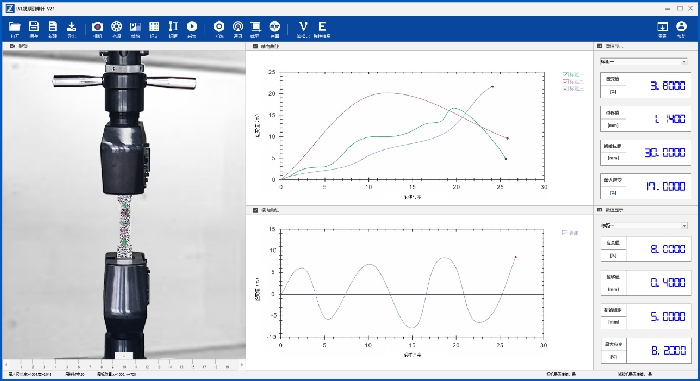700x381 pixels.
Task: Toggle the green series legend checkbox
Action: click(x=566, y=75)
